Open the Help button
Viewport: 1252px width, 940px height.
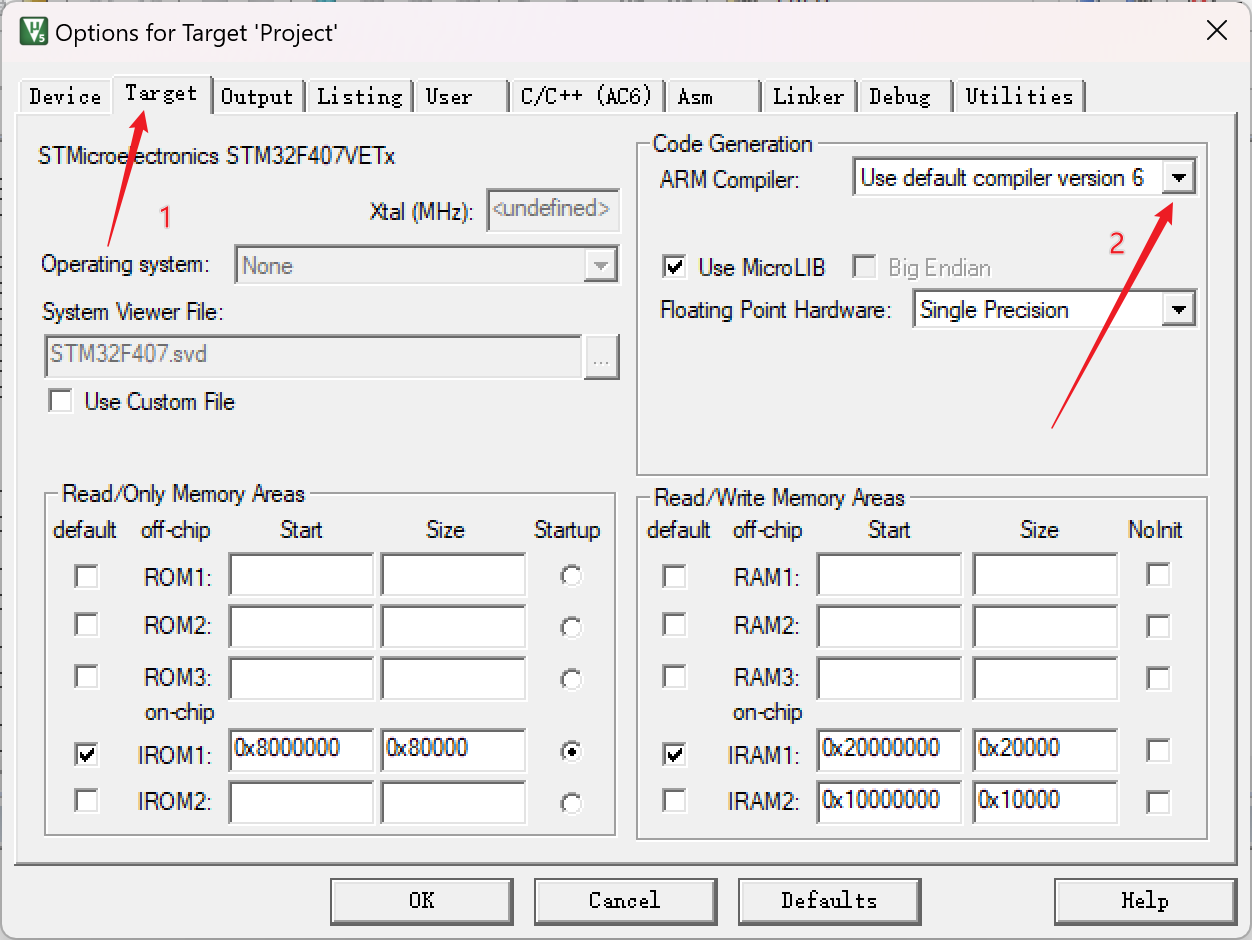[x=1145, y=901]
